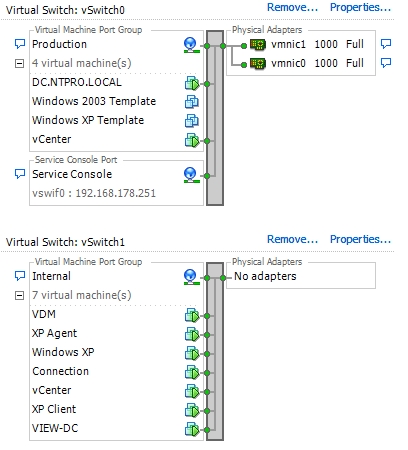Click the info bubble next to vmnic0

386,63
